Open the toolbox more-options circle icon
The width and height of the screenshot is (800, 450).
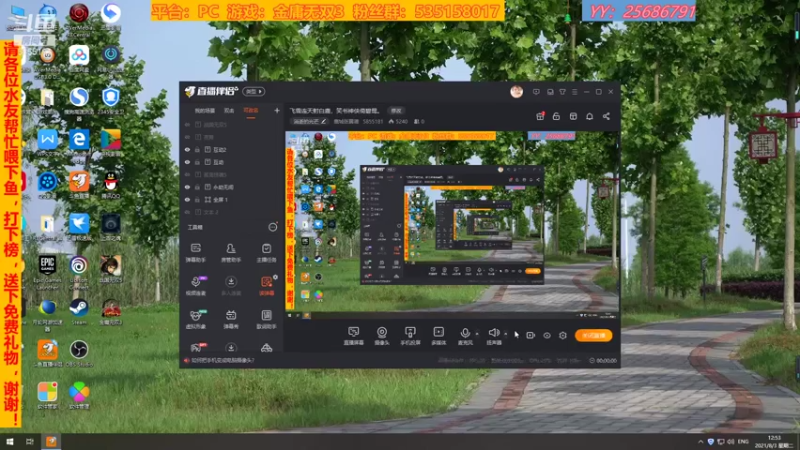[273, 227]
